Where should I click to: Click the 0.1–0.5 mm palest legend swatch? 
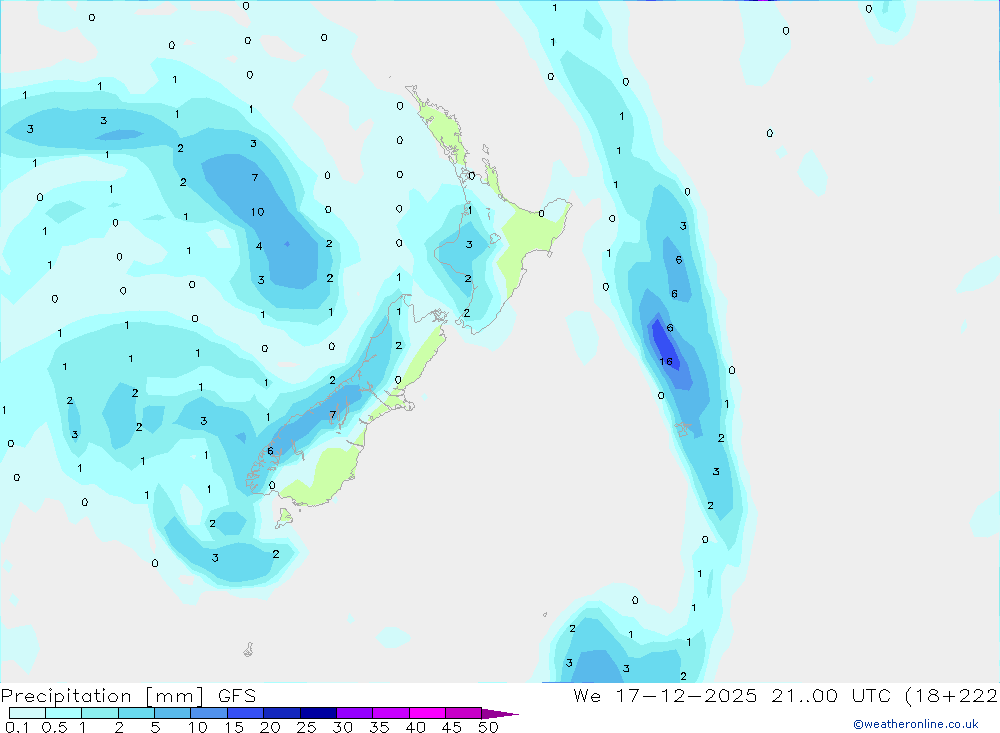pos(27,713)
